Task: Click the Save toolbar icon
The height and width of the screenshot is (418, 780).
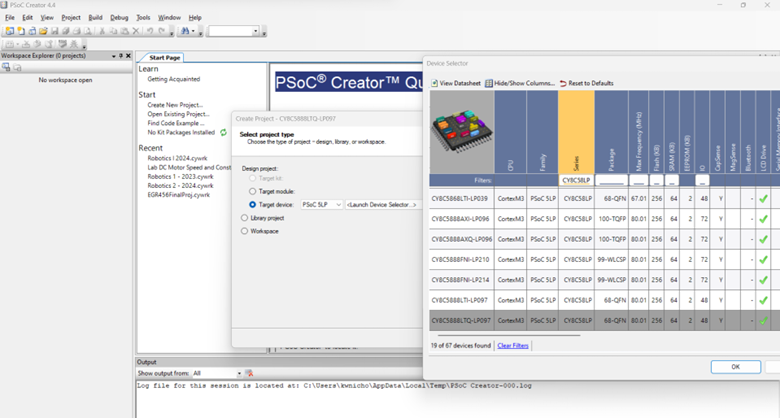Action: click(x=54, y=31)
